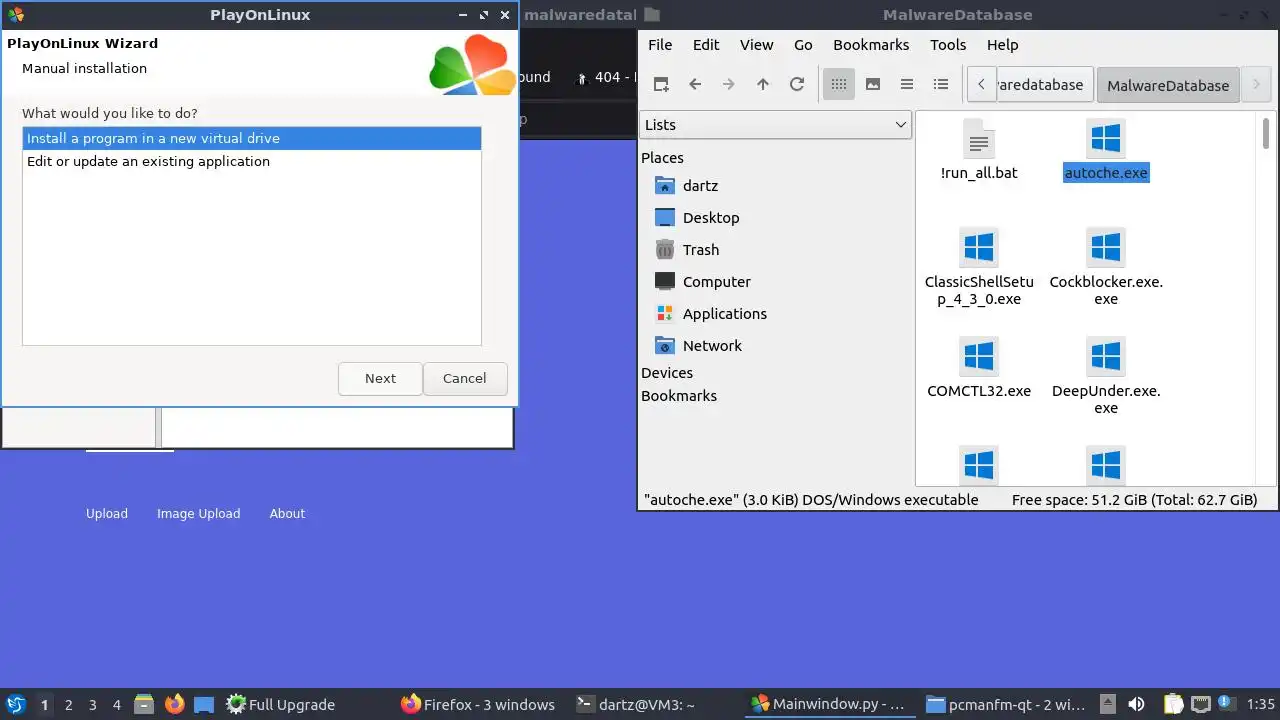
Task: Switch to thumbnail view mode
Action: pos(873,84)
